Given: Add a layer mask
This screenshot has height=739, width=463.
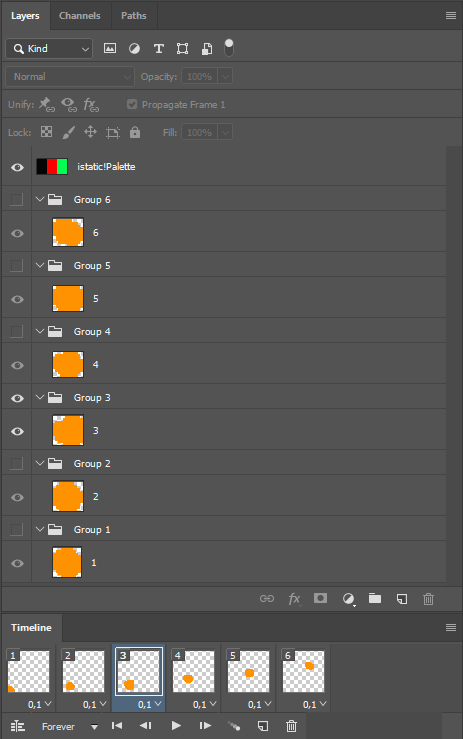Looking at the screenshot, I should click(321, 598).
